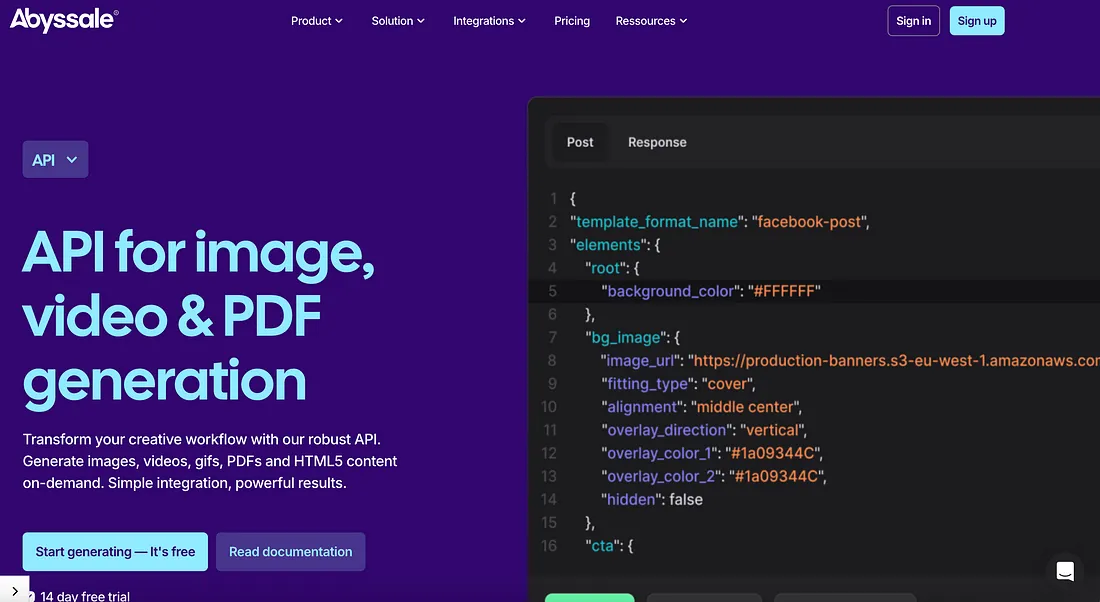This screenshot has height=602, width=1100.
Task: Open the chat widget icon
Action: [x=1065, y=571]
